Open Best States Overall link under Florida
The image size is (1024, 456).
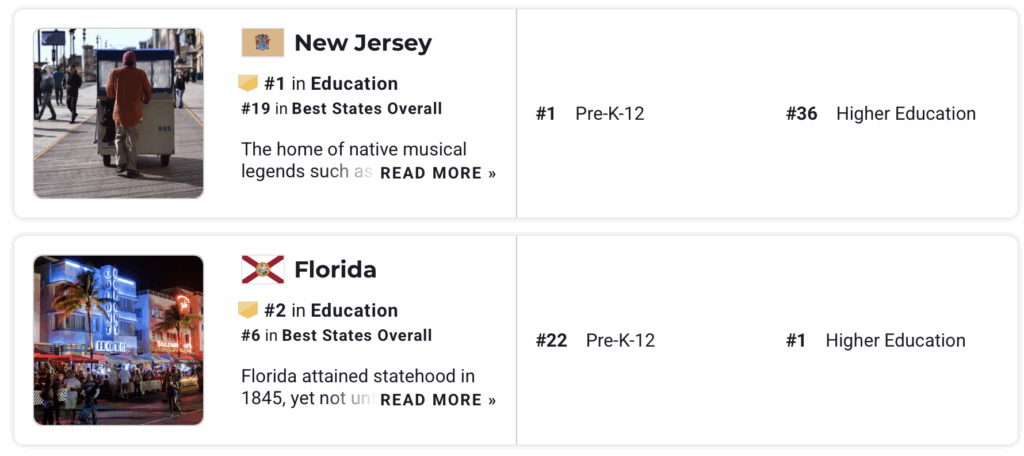click(357, 335)
